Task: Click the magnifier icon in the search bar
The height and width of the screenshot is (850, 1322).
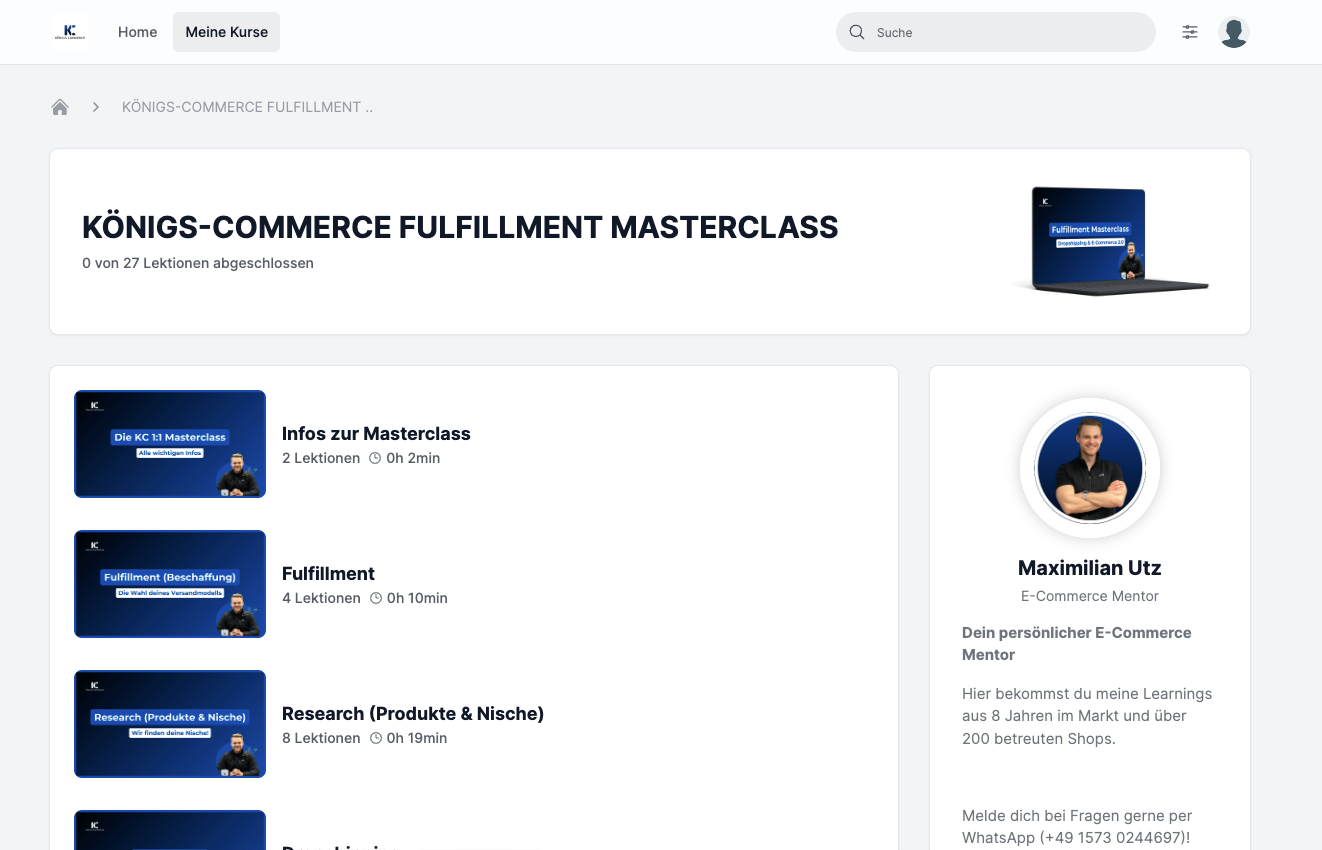Action: (857, 32)
